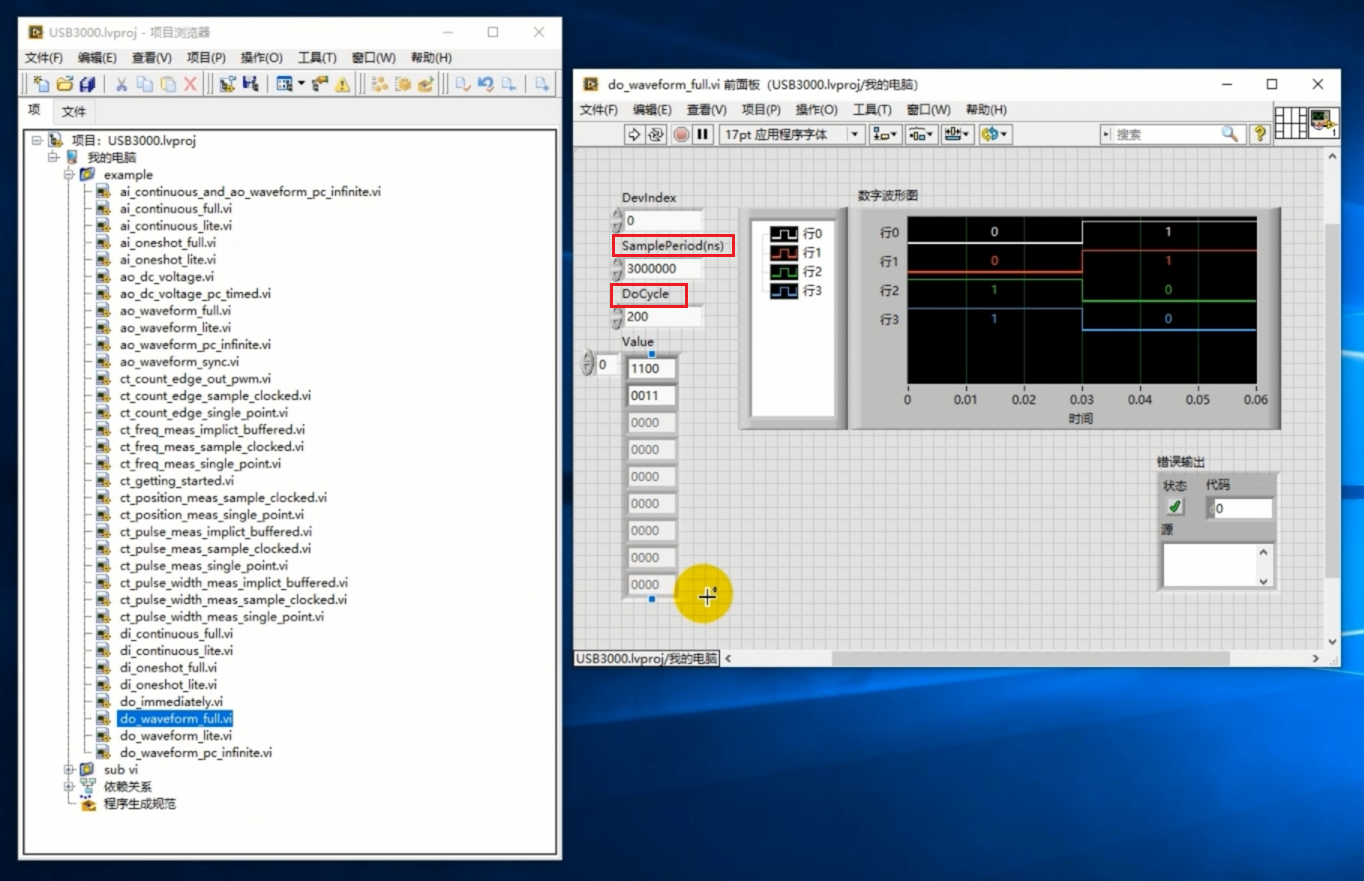The height and width of the screenshot is (881, 1364).
Task: Click the red Delete X icon
Action: pos(190,84)
